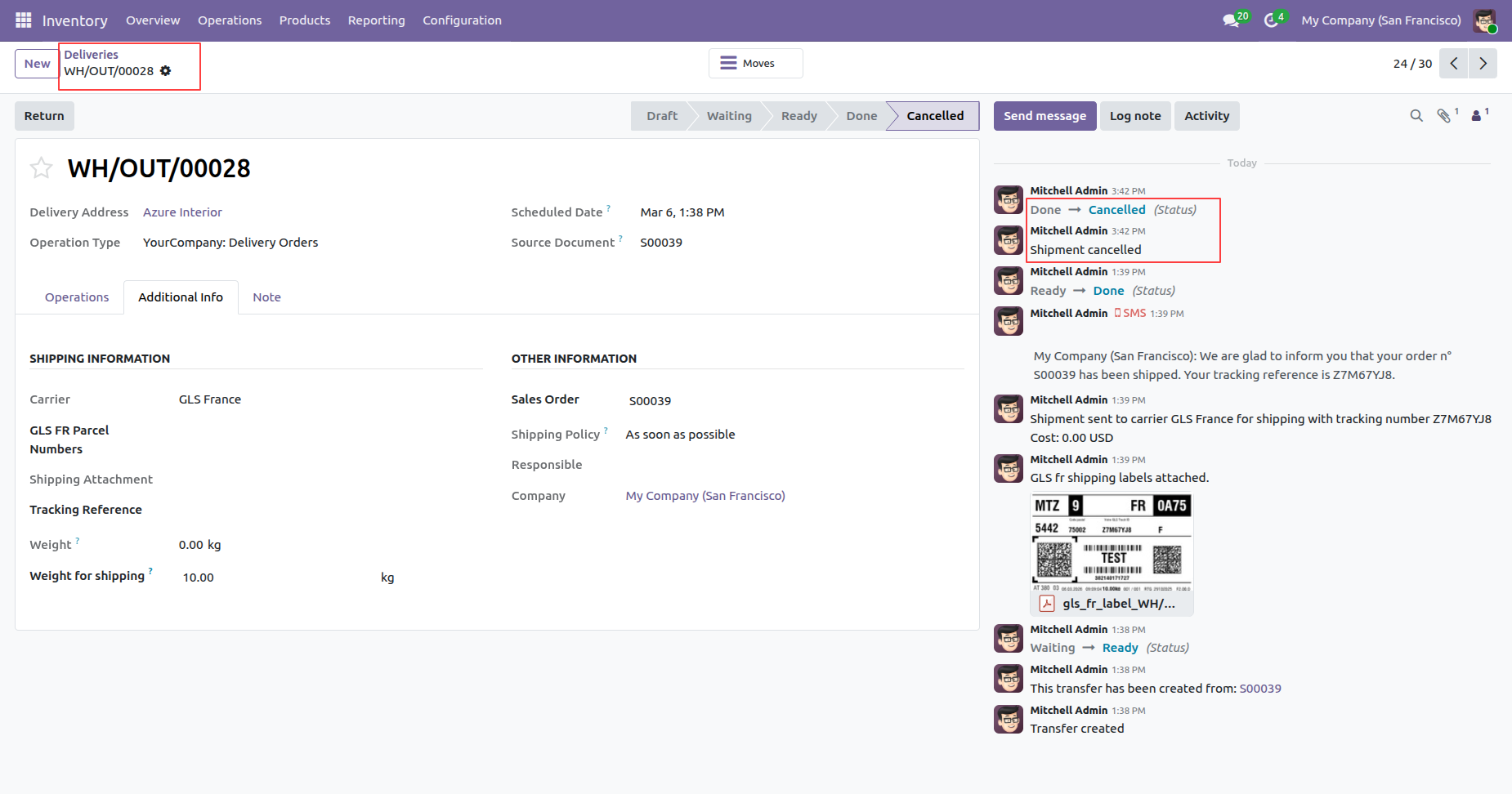
Task: Go to the next record arrow
Action: [x=1483, y=64]
